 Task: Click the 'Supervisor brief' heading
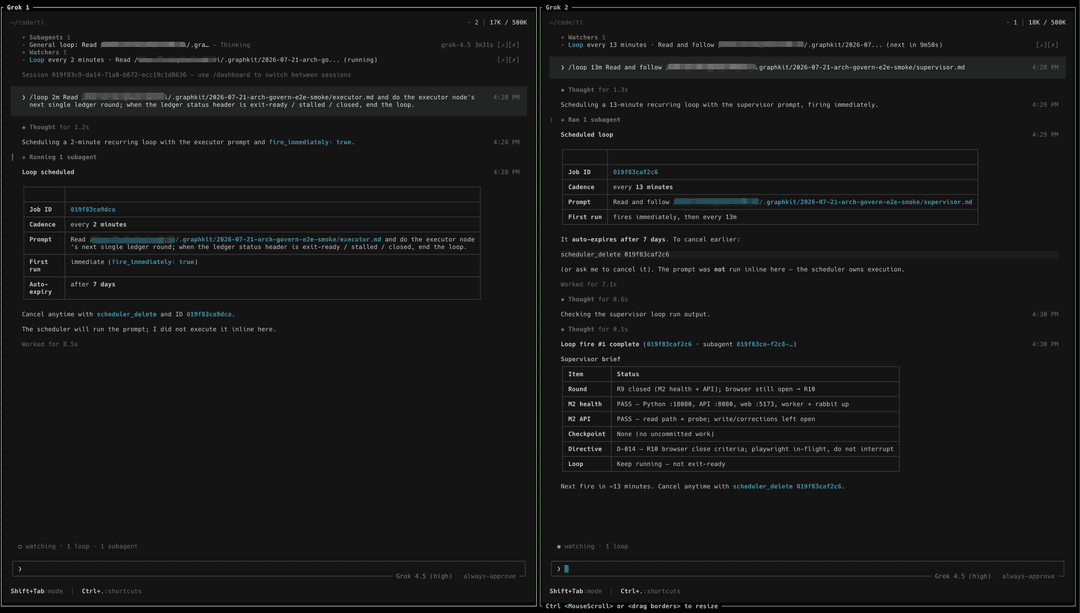590,360
